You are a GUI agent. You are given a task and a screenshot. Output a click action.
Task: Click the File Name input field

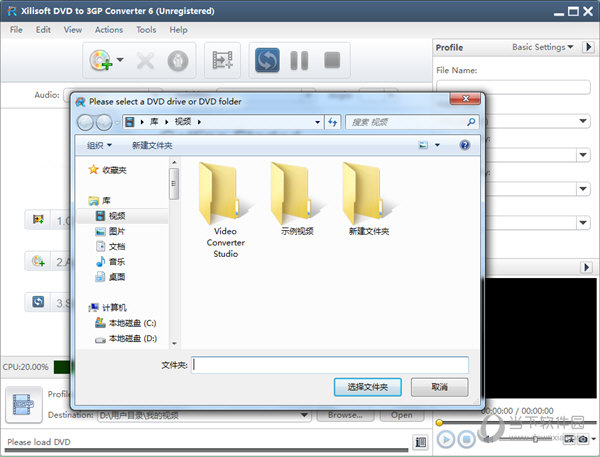click(x=513, y=87)
